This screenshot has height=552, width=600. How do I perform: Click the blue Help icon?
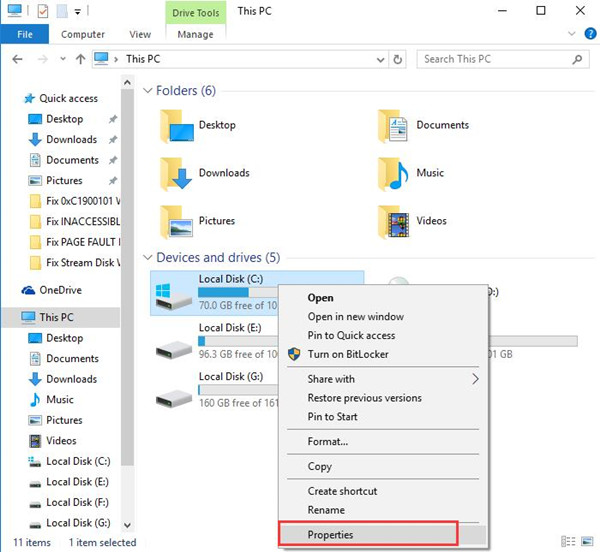click(590, 34)
